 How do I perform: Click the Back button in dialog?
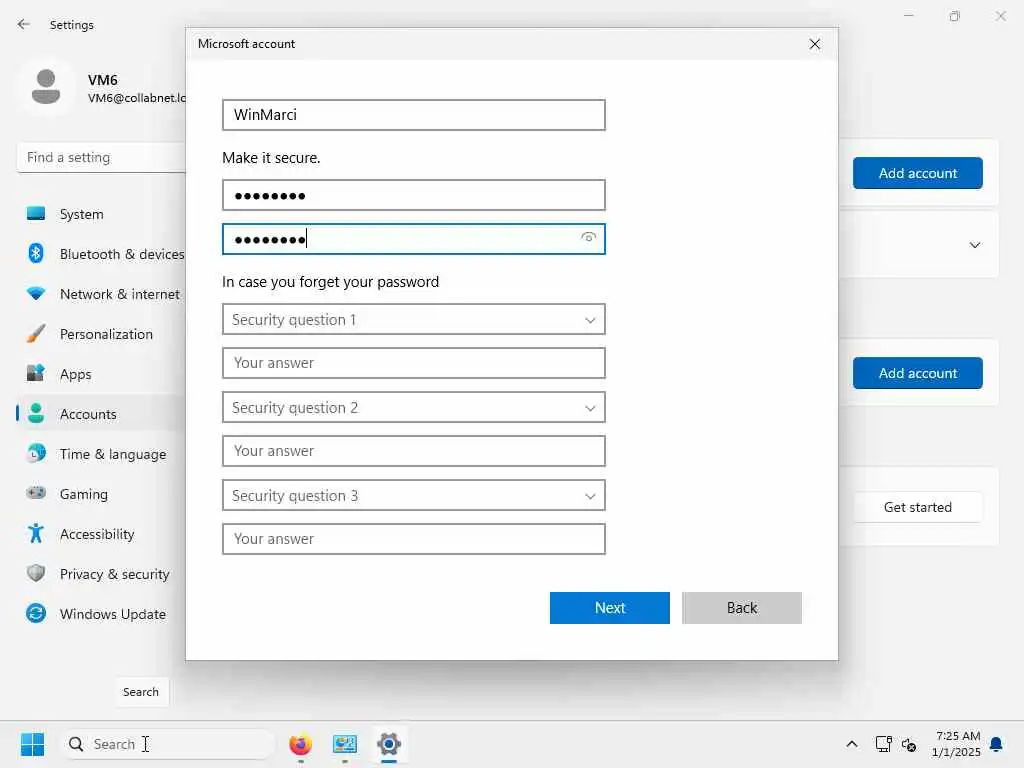741,608
